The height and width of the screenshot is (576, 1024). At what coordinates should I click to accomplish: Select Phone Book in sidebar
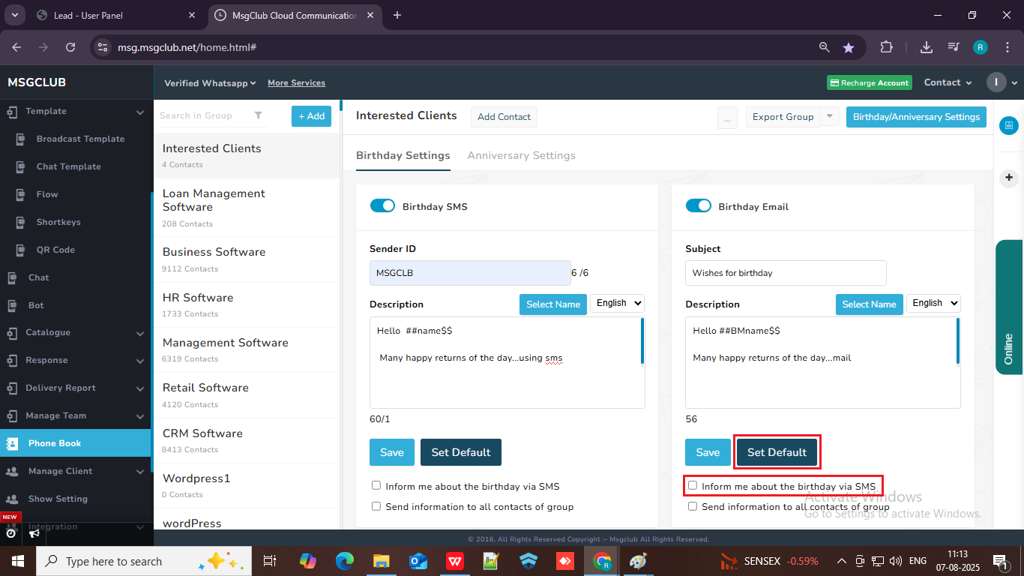click(76, 443)
